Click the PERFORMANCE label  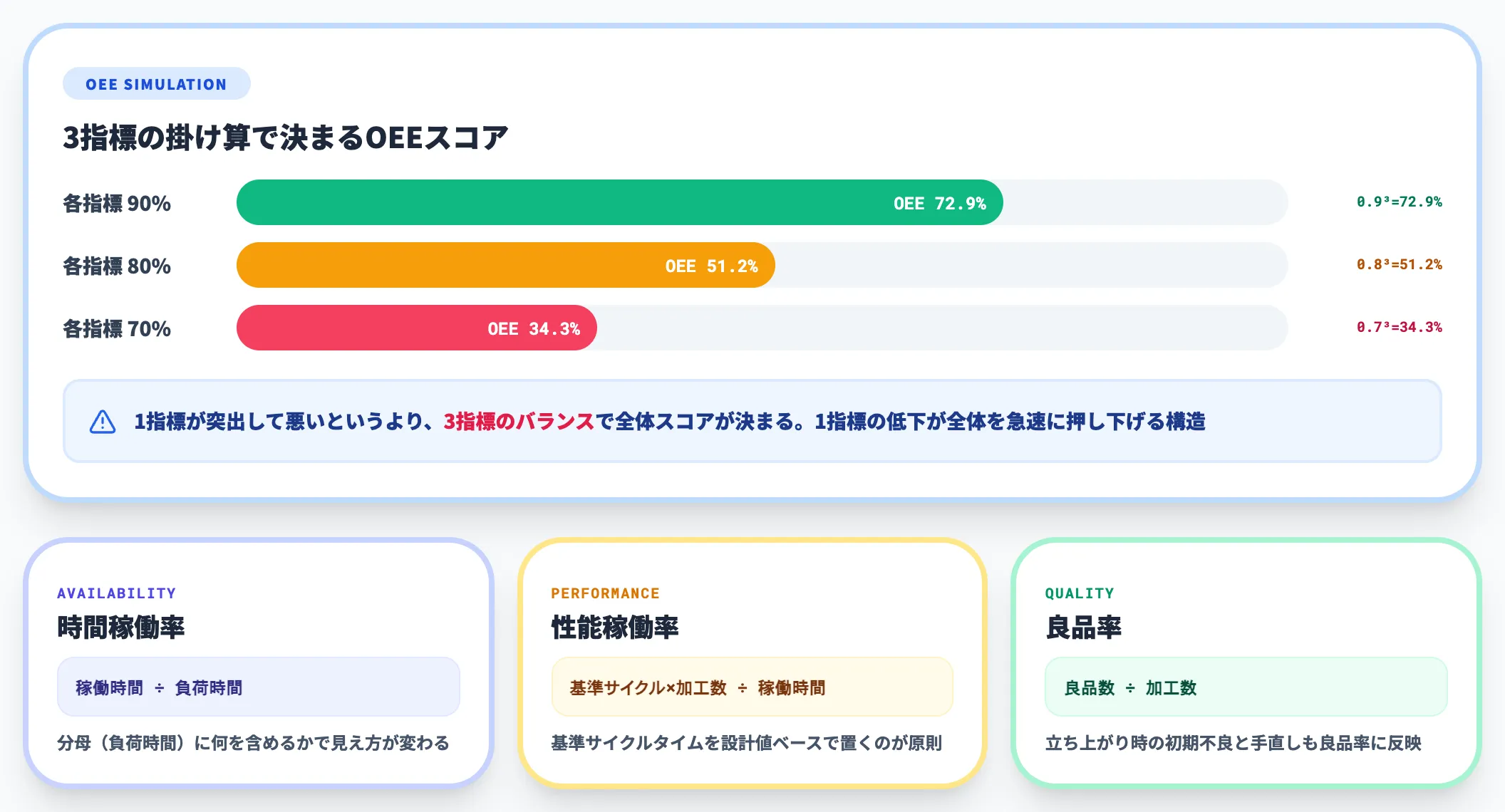point(606,593)
